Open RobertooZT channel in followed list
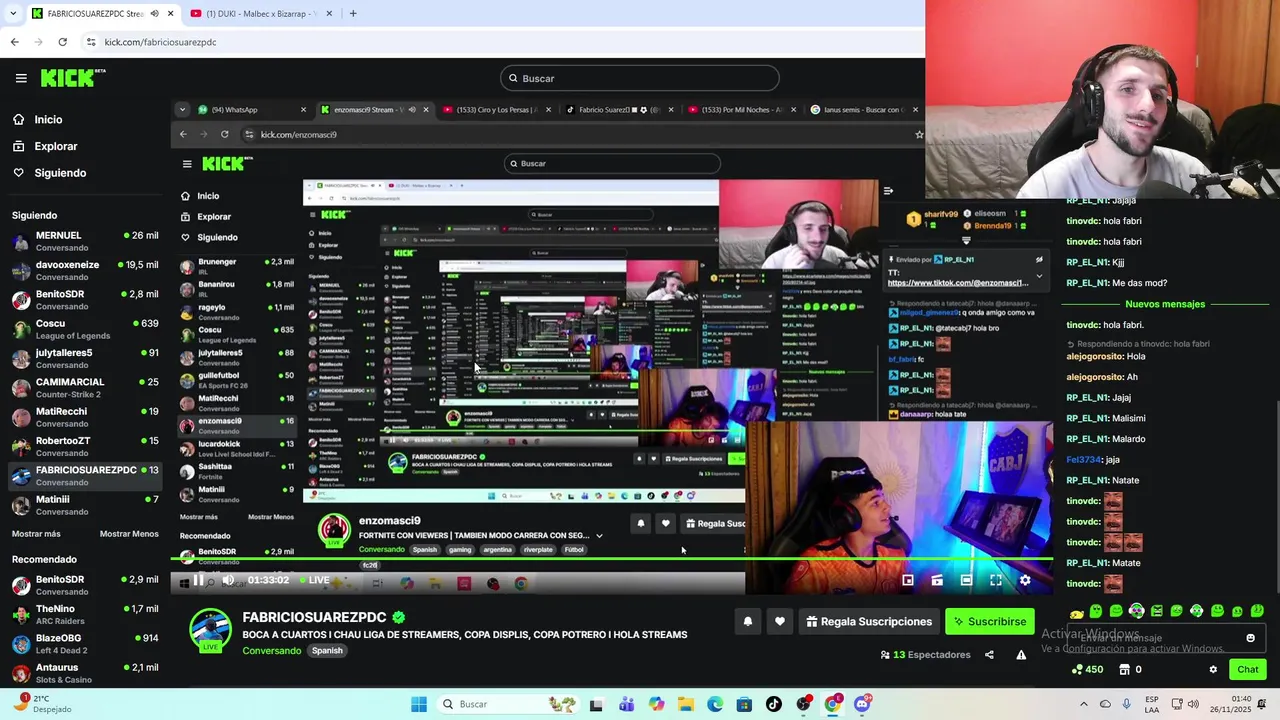 (85, 446)
